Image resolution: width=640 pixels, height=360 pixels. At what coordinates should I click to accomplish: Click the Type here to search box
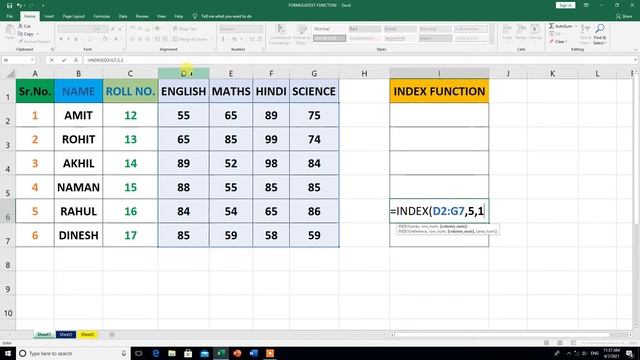73,353
